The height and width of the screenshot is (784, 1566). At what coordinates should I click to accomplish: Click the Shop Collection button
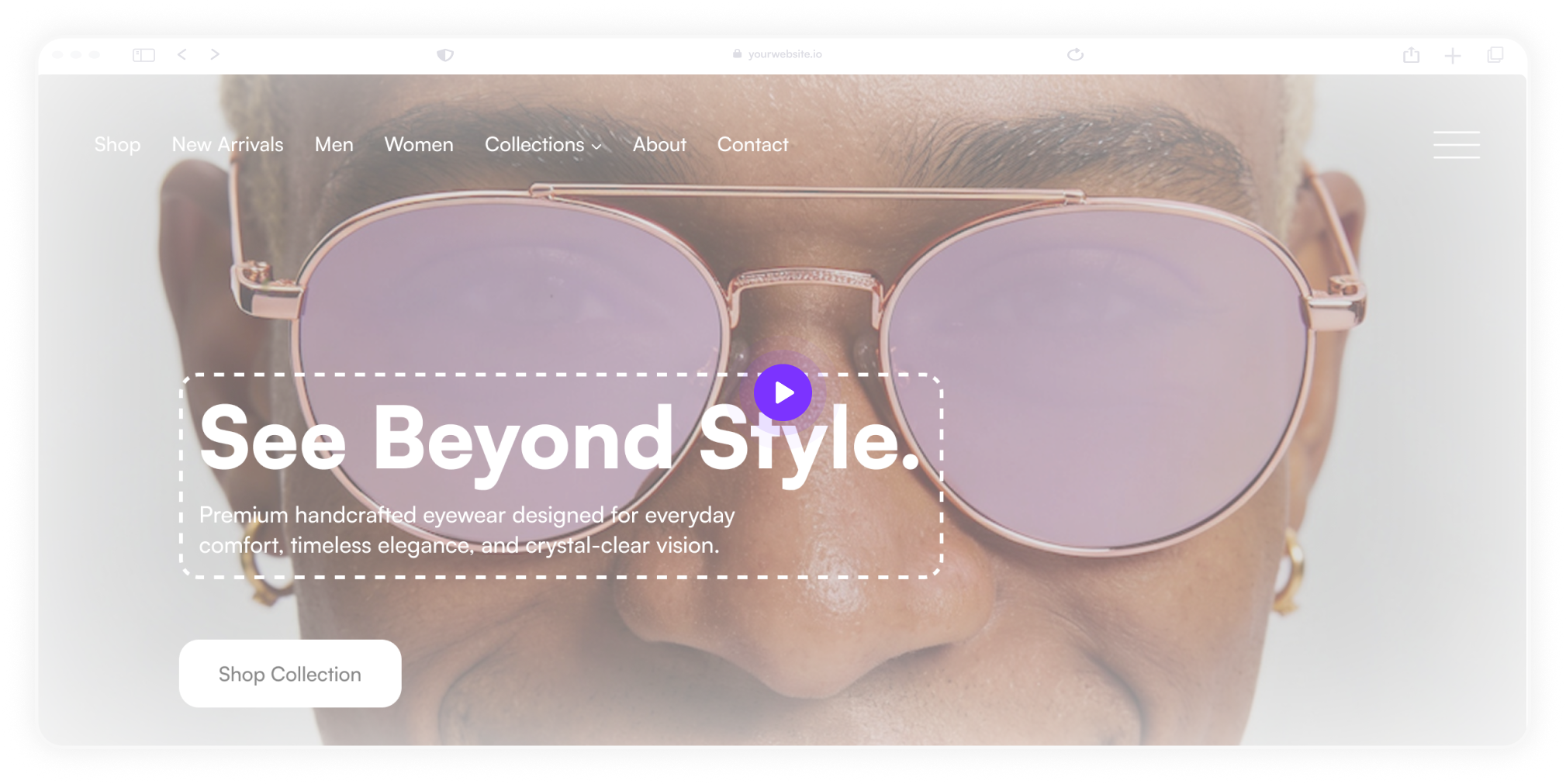coord(290,673)
